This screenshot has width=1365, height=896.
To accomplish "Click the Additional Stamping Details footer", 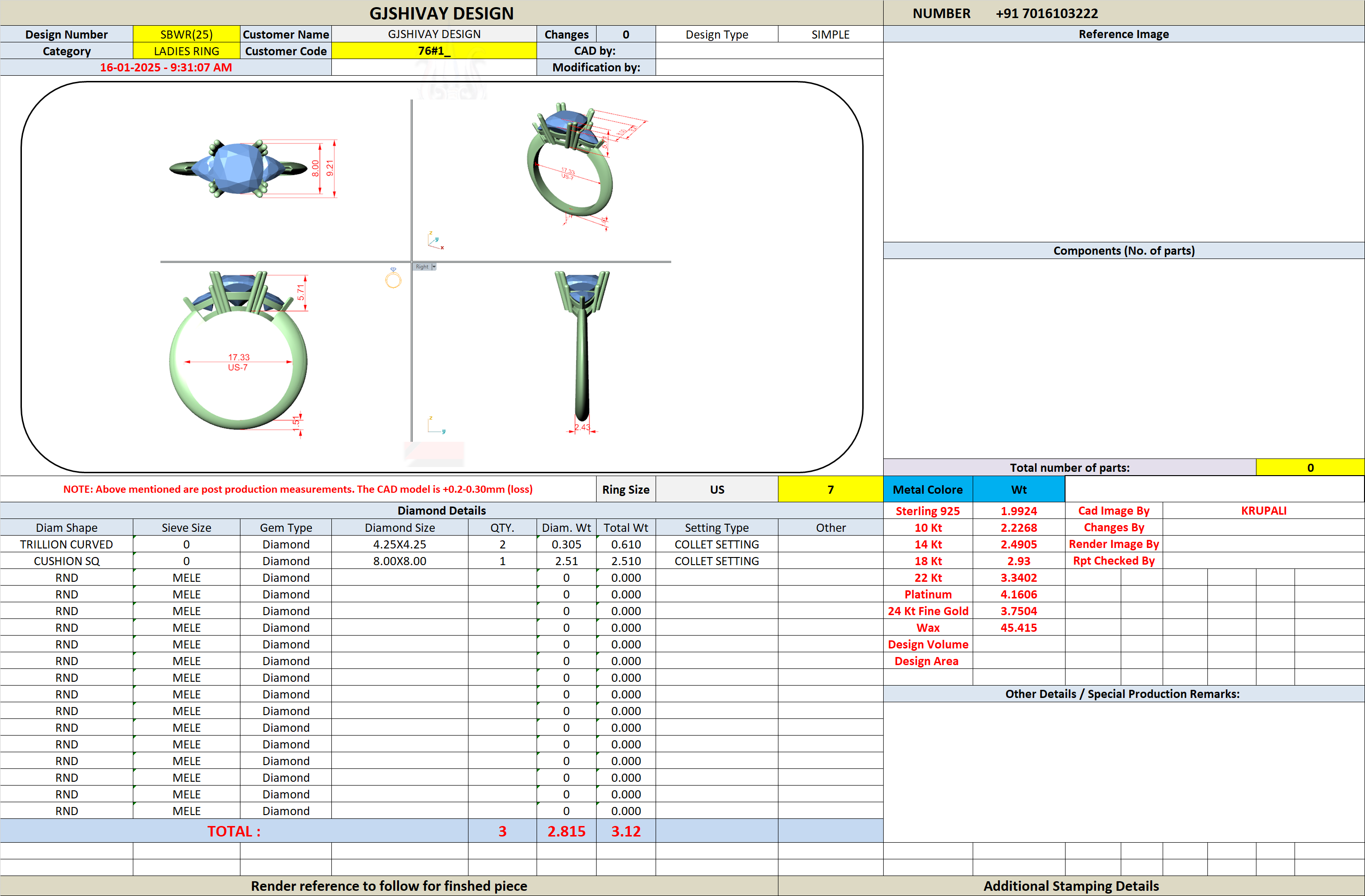I will pyautogui.click(x=1071, y=886).
